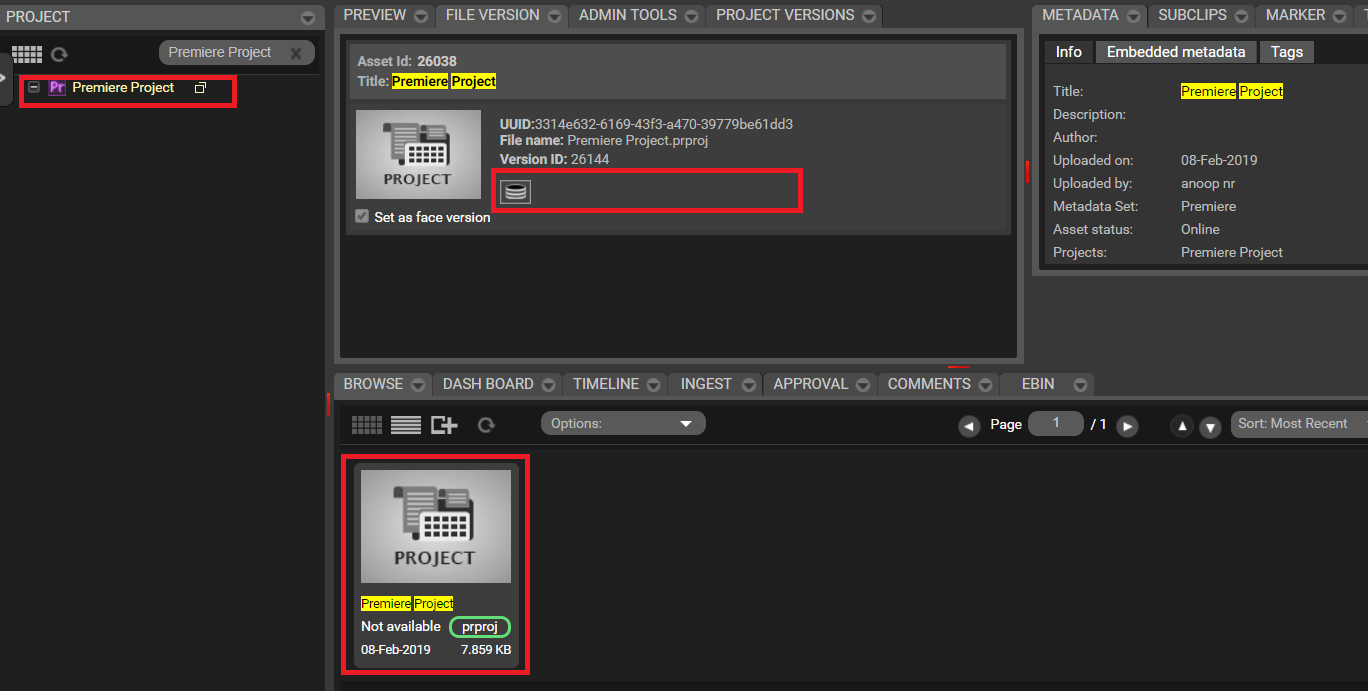Switch Project panel to grid view
This screenshot has height=691, width=1368.
coord(27,54)
